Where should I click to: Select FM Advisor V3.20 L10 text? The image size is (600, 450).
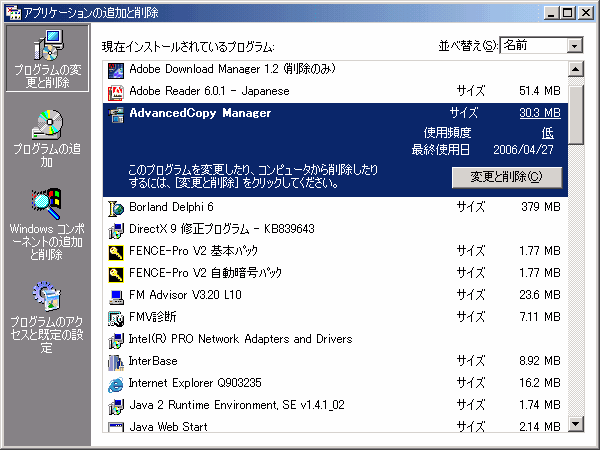point(185,295)
